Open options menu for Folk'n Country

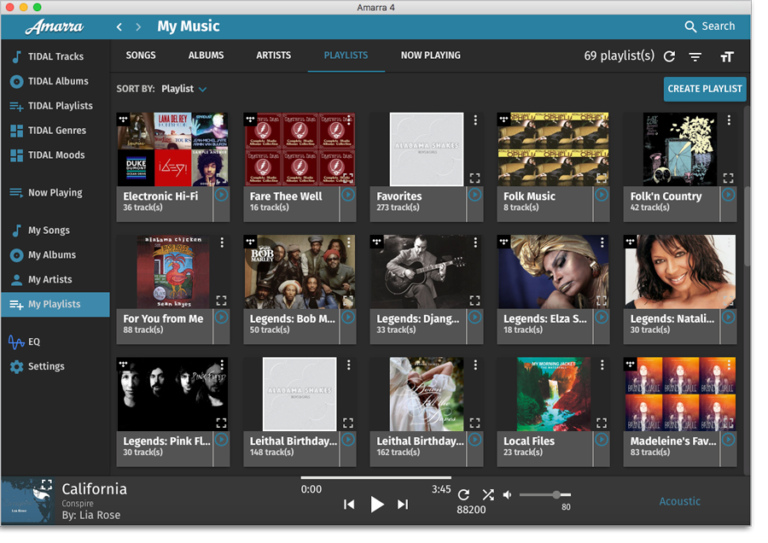[729, 121]
